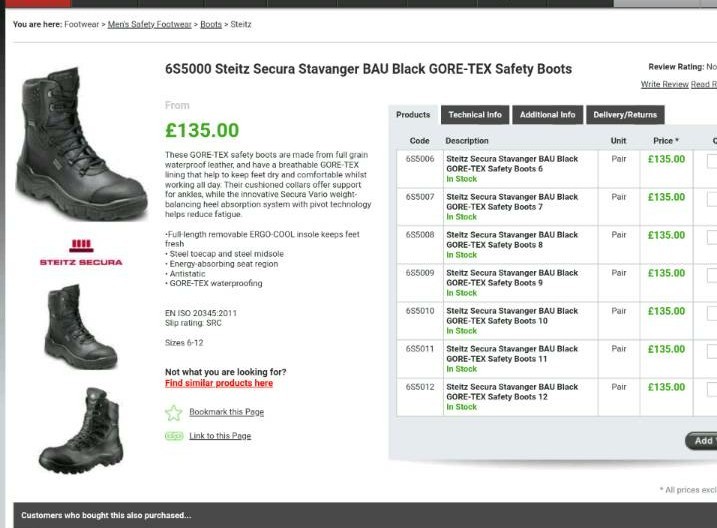Click the Slip rating: SRC text
The image size is (717, 528).
(193, 323)
